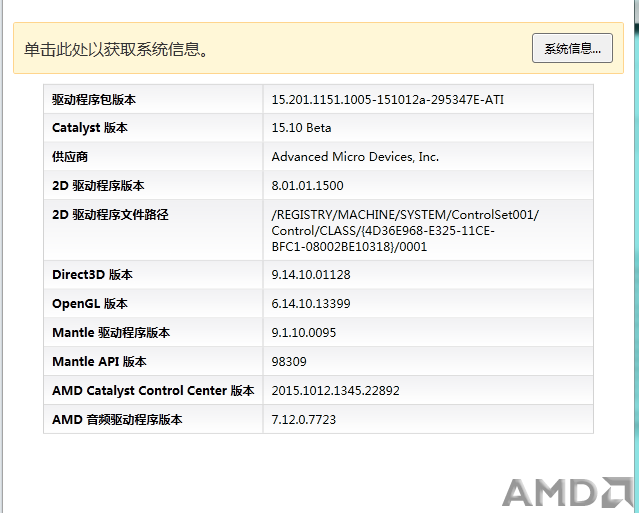
Task: Select the 供应商 label
Action: click(70, 156)
